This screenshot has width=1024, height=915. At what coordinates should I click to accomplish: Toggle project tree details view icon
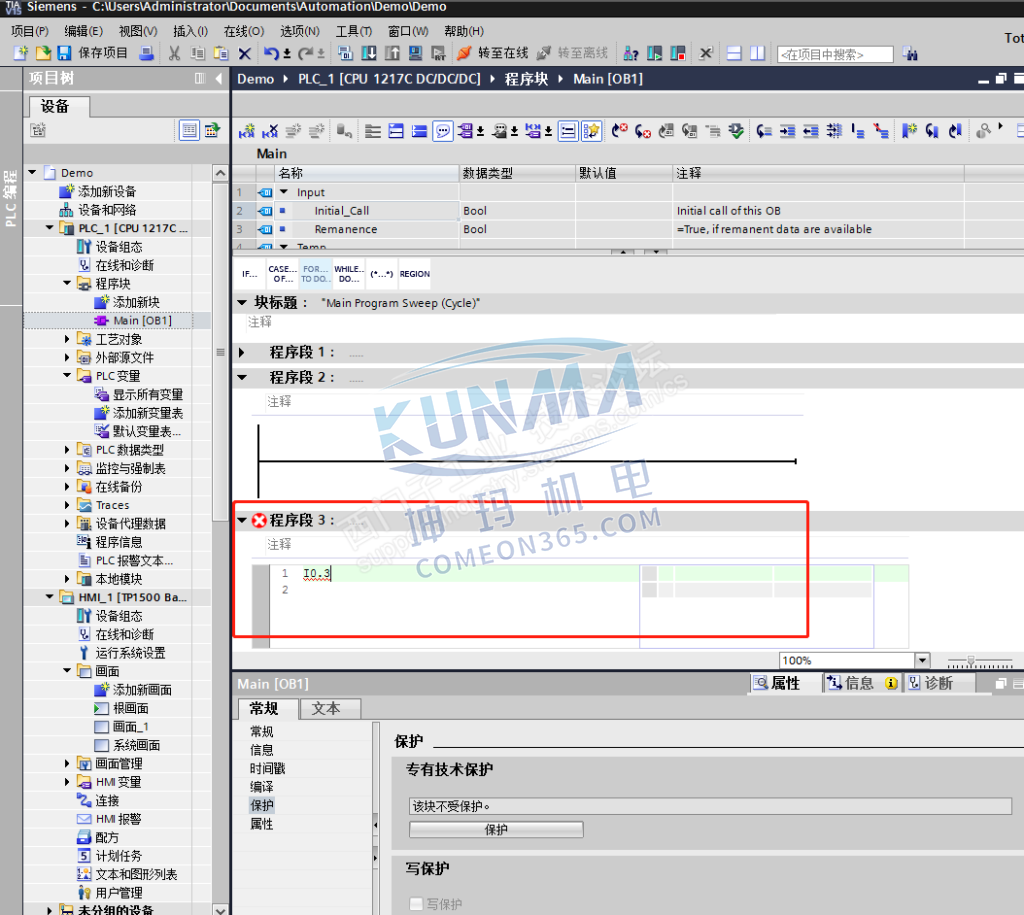[x=189, y=131]
